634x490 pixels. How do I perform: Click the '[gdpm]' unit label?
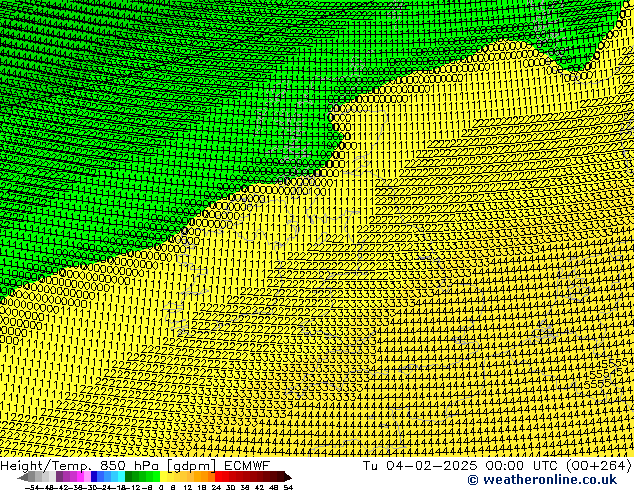click(191, 466)
